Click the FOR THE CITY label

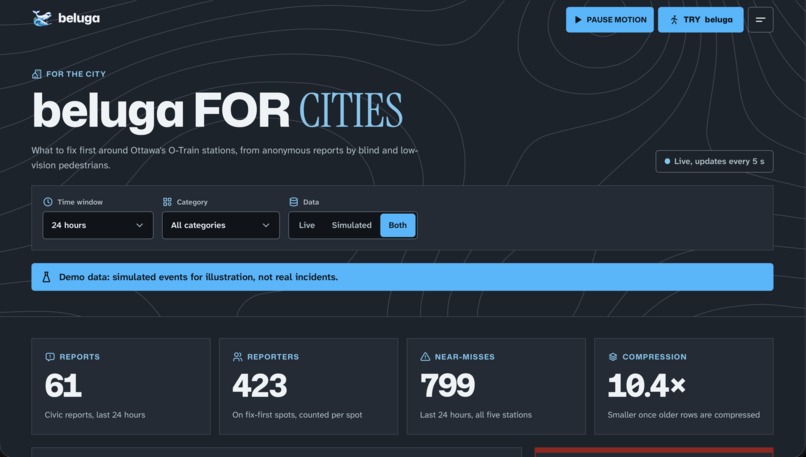(x=76, y=74)
